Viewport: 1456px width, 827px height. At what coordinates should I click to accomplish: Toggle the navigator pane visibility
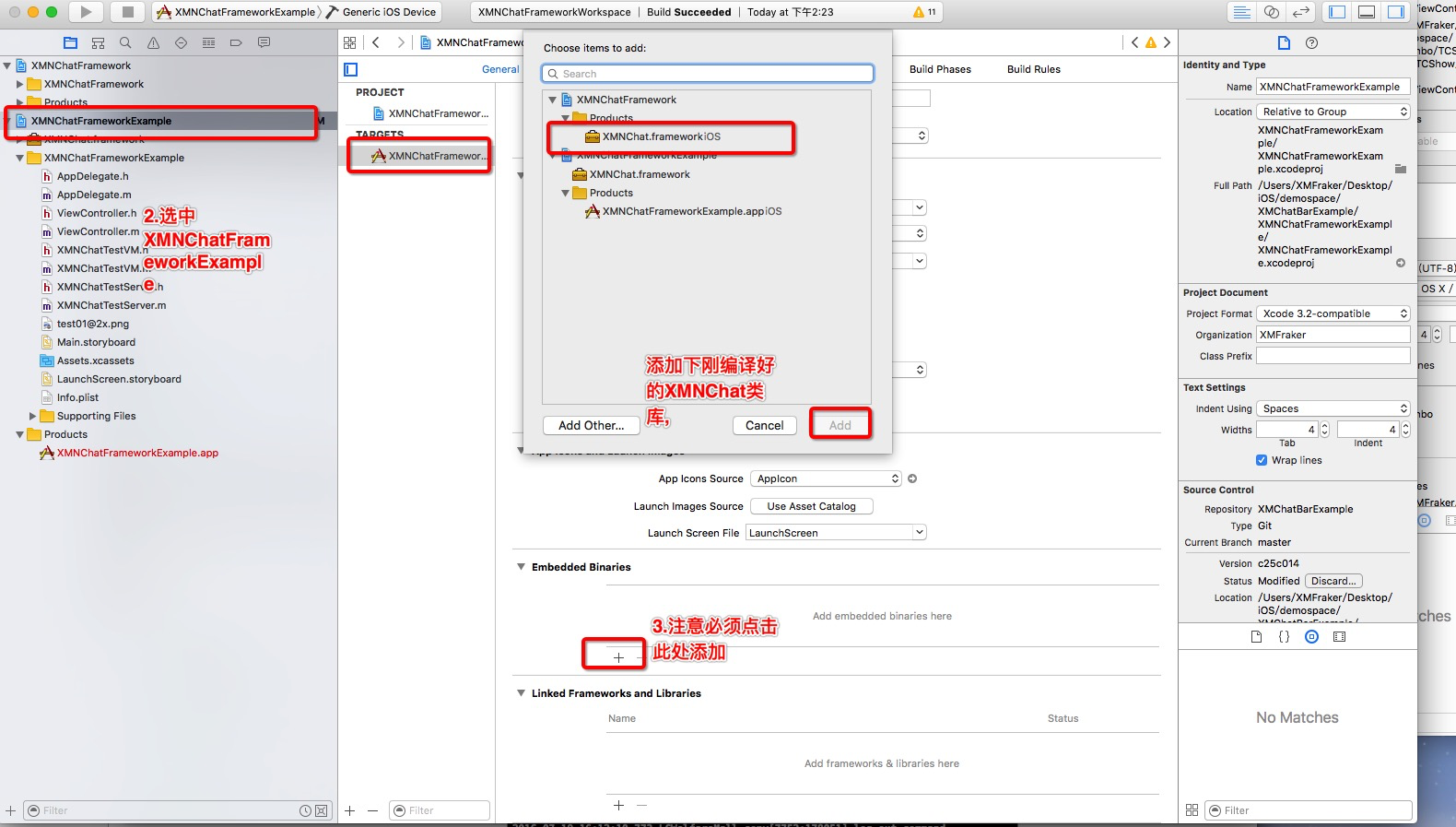coord(1337,12)
